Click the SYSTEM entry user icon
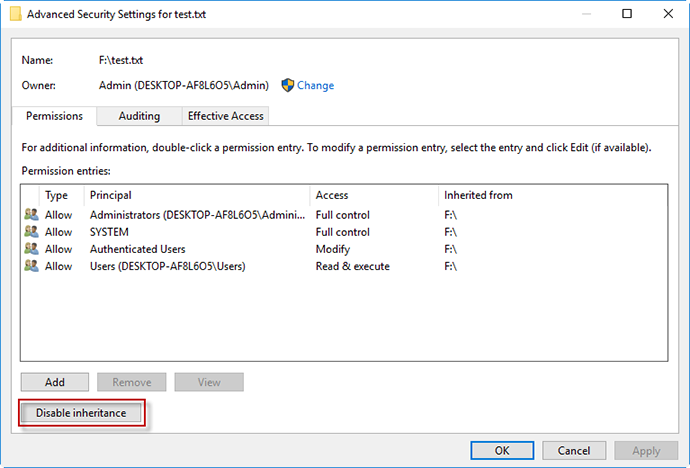The height and width of the screenshot is (468, 690). tap(32, 232)
